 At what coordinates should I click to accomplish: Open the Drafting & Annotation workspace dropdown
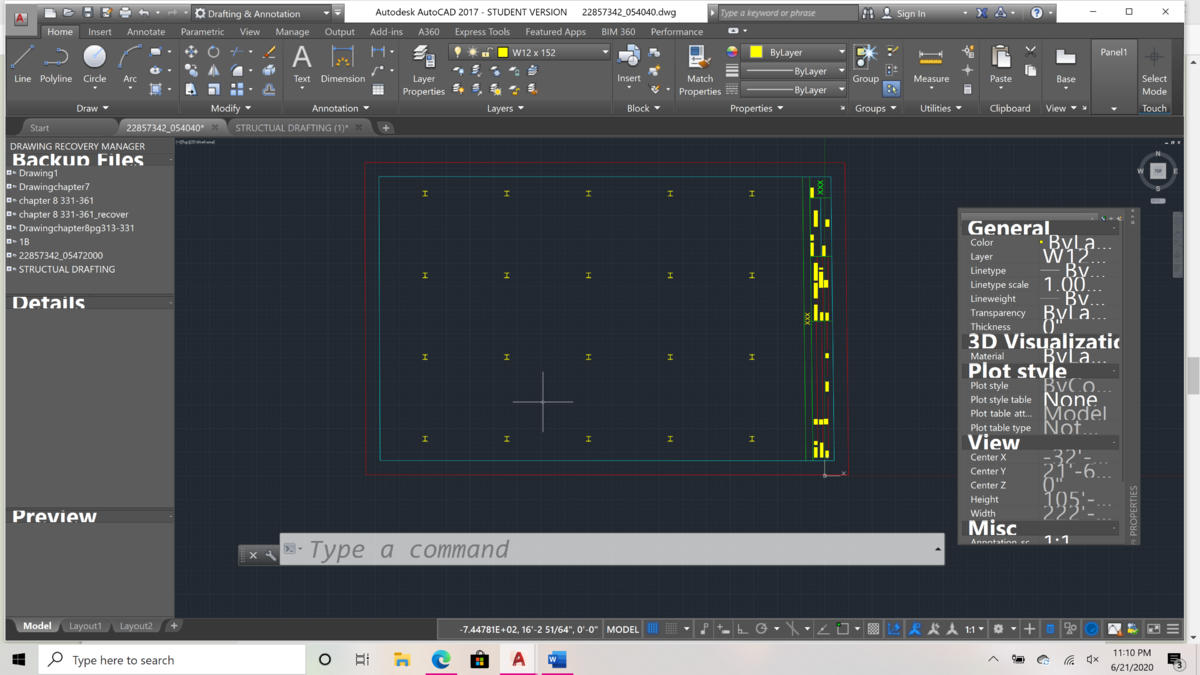(x=326, y=13)
